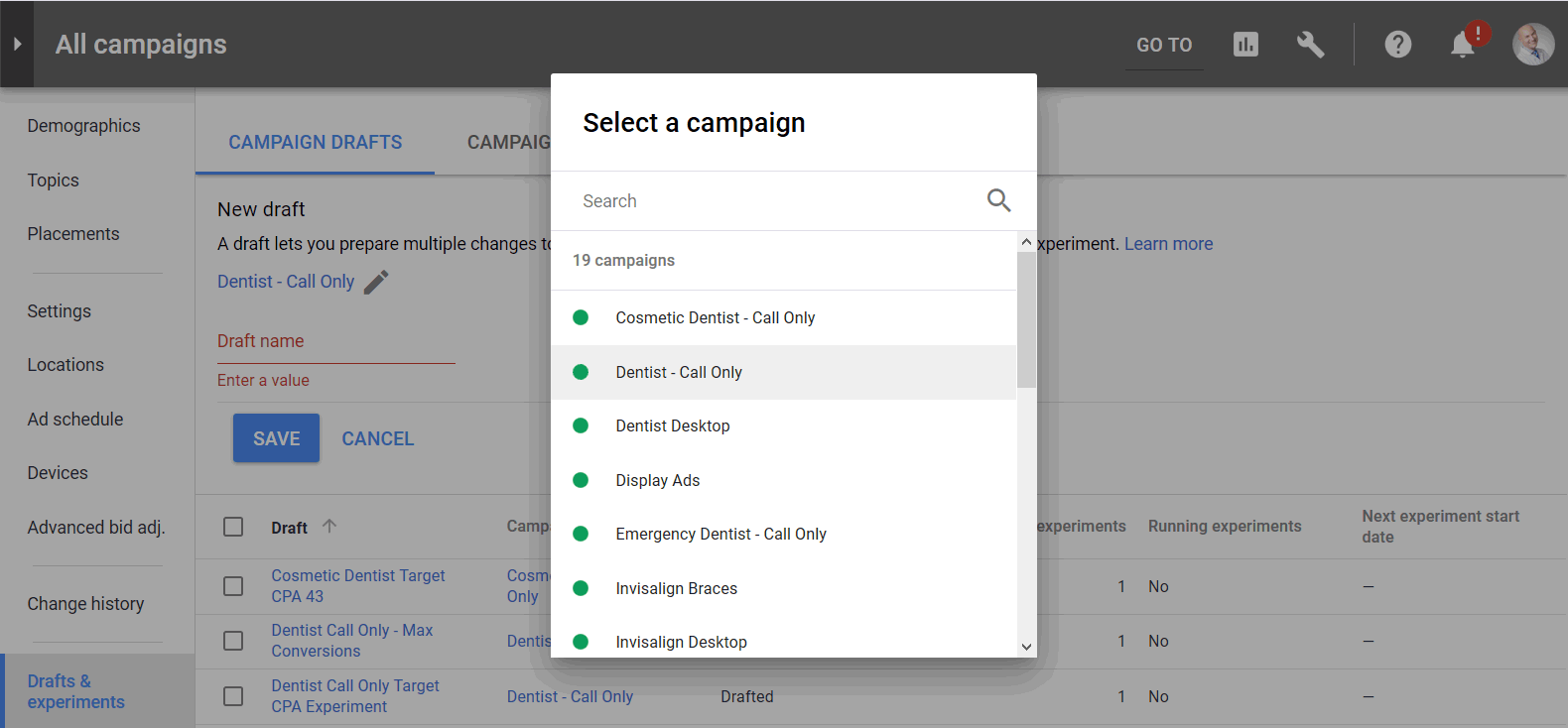Check the Dentist Call Only - Max Conversions row

pyautogui.click(x=233, y=641)
